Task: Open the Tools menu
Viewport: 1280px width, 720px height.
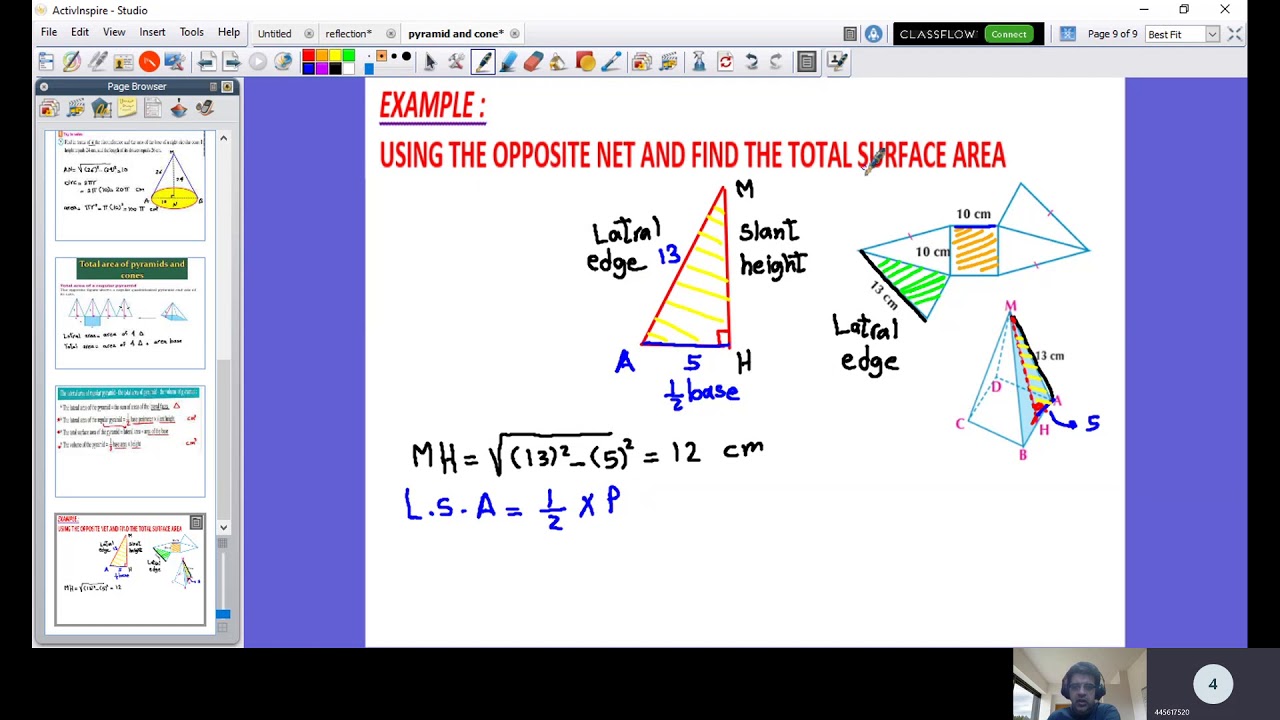Action: [191, 33]
